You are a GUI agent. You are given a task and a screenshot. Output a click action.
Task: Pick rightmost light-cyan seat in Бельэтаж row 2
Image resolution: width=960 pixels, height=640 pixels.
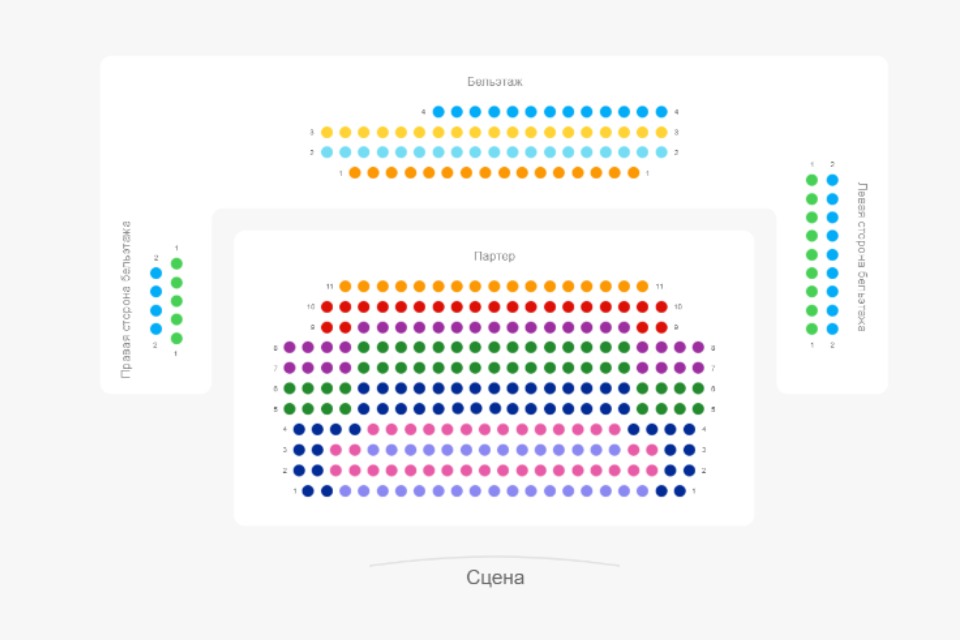point(661,152)
